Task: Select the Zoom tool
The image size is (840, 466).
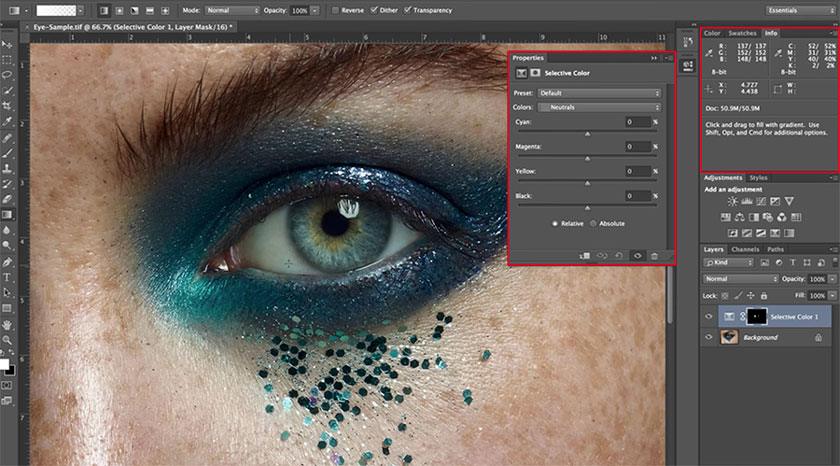Action: (8, 340)
